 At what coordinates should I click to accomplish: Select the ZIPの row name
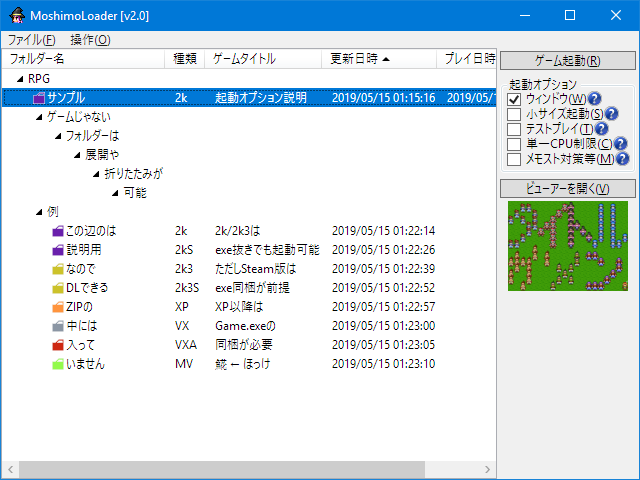click(79, 307)
